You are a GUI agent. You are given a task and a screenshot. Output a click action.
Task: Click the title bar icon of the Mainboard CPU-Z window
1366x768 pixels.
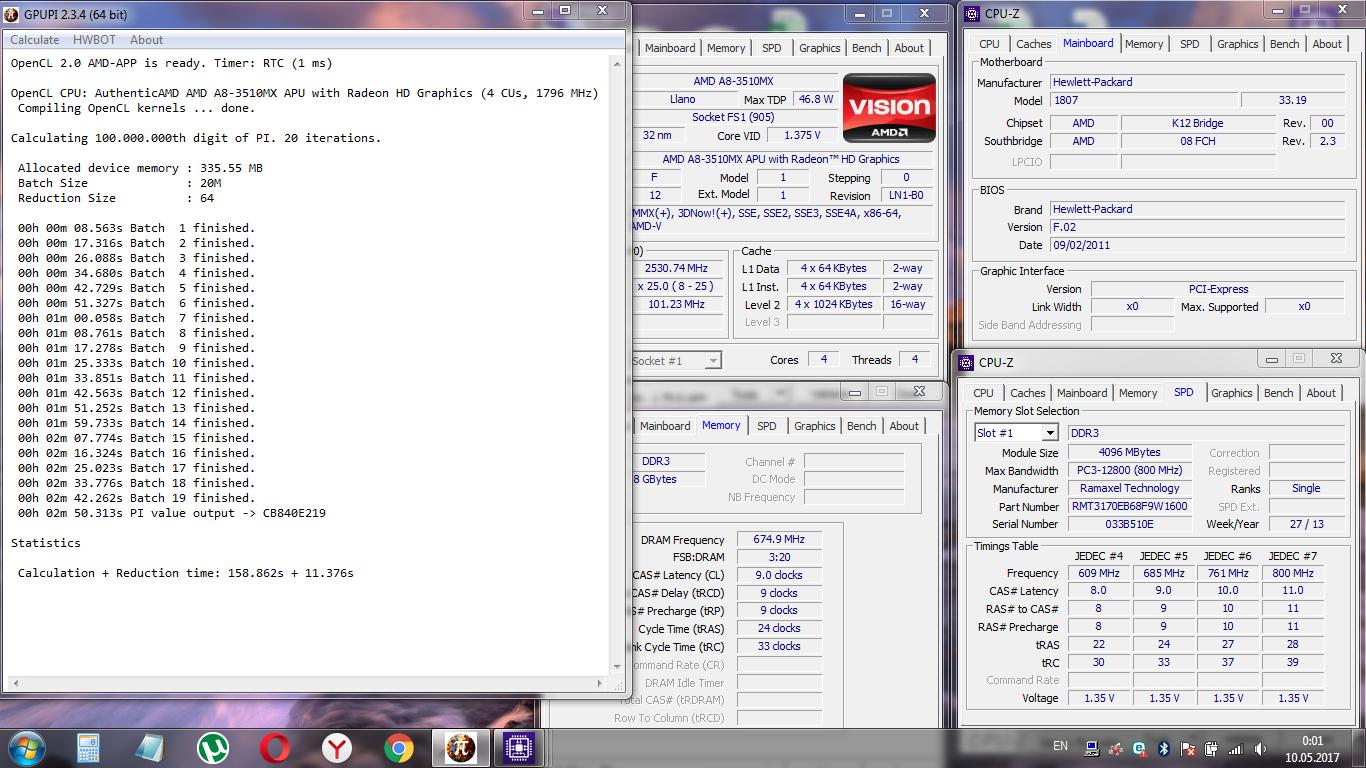[972, 13]
